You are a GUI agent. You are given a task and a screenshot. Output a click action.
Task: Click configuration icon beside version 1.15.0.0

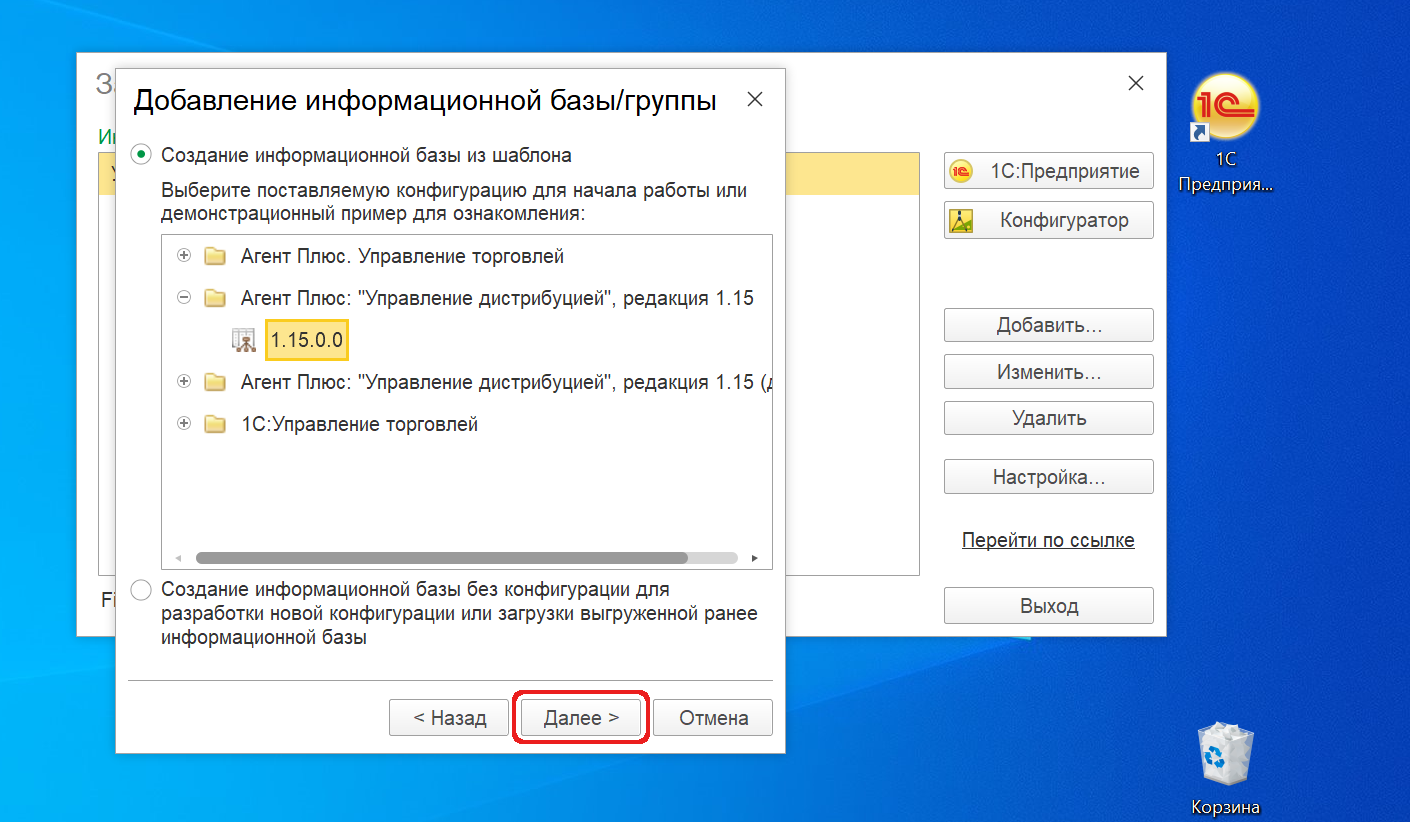click(244, 340)
